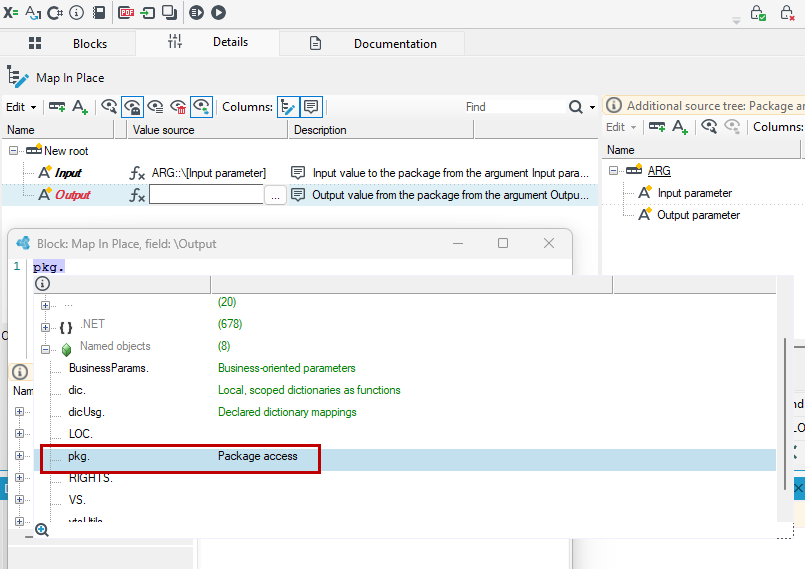Open the Documentation tab
Viewport: 805px width, 569px height.
[x=373, y=44]
